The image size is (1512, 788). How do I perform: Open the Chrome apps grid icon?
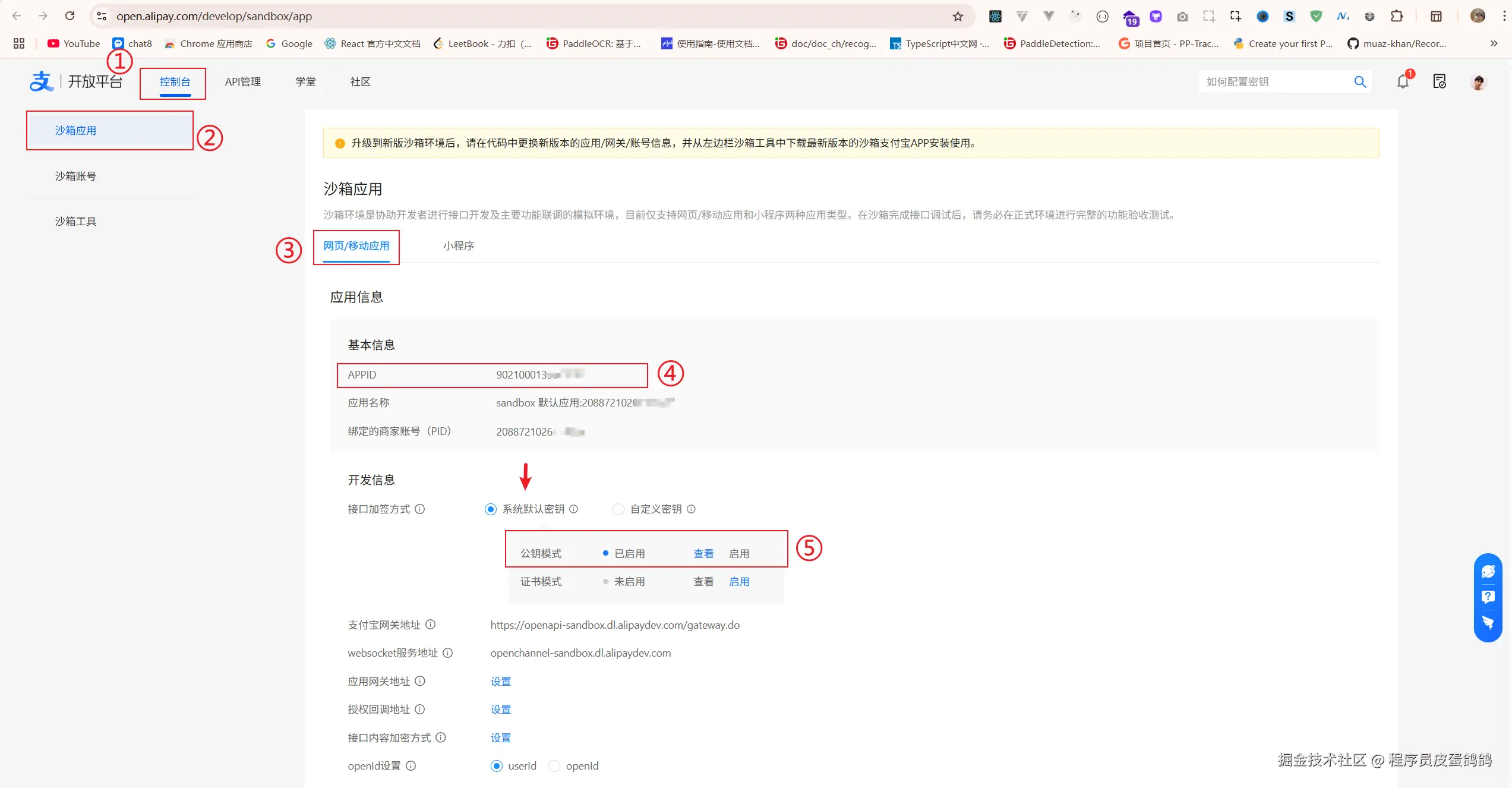tap(19, 43)
